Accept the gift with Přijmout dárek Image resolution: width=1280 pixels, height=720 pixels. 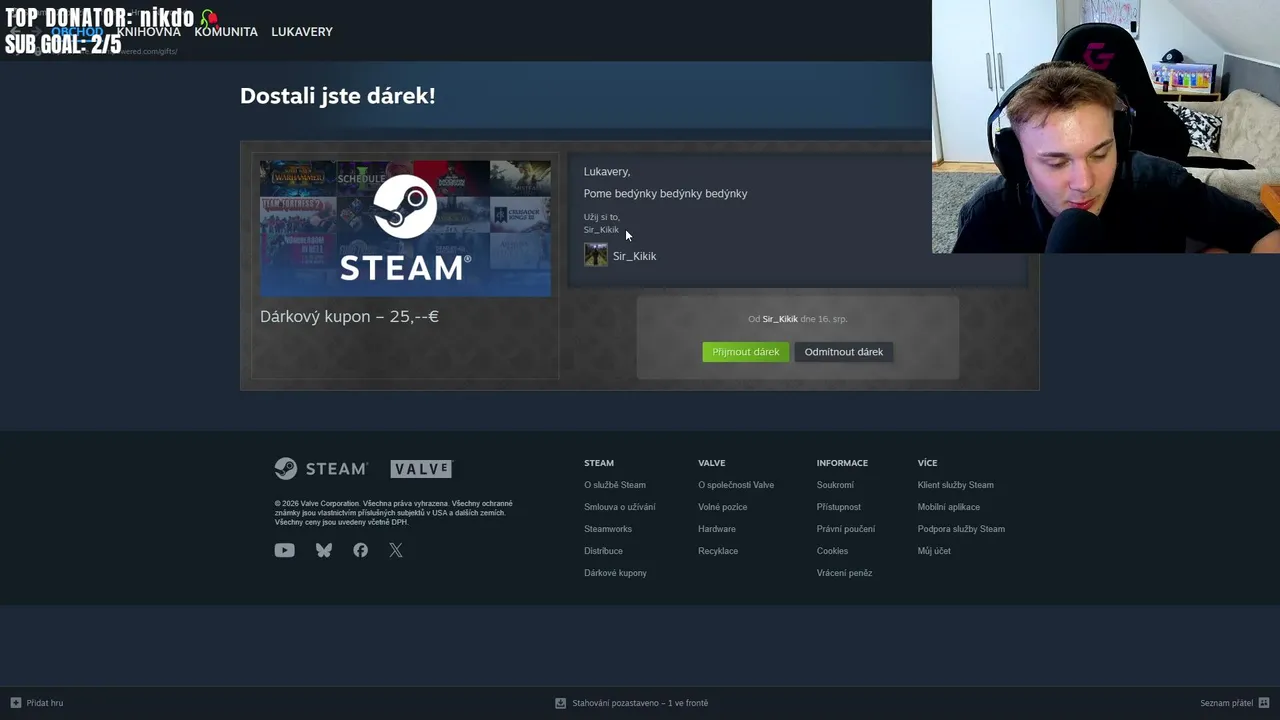tap(746, 352)
